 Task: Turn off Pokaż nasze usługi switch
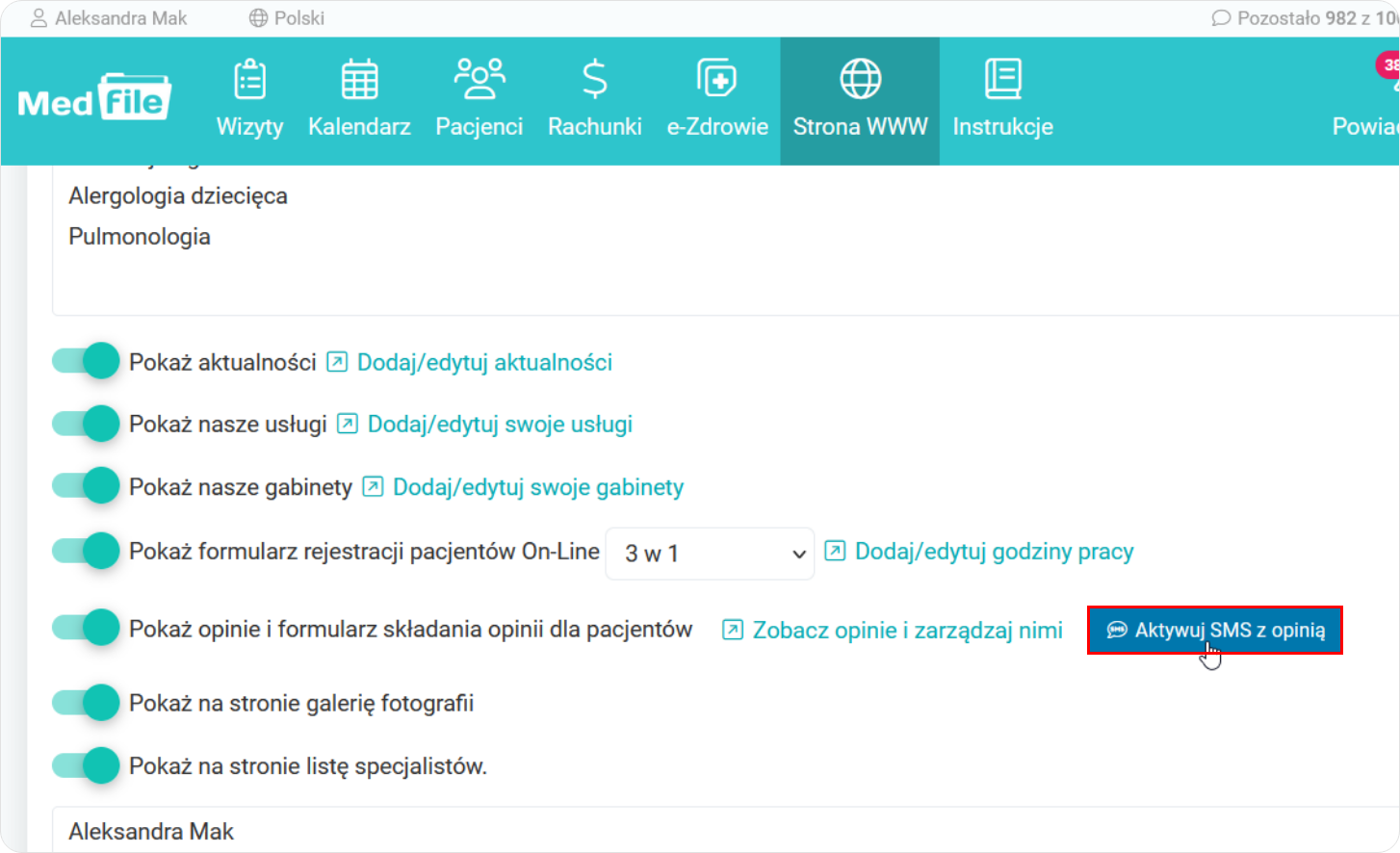click(x=86, y=424)
